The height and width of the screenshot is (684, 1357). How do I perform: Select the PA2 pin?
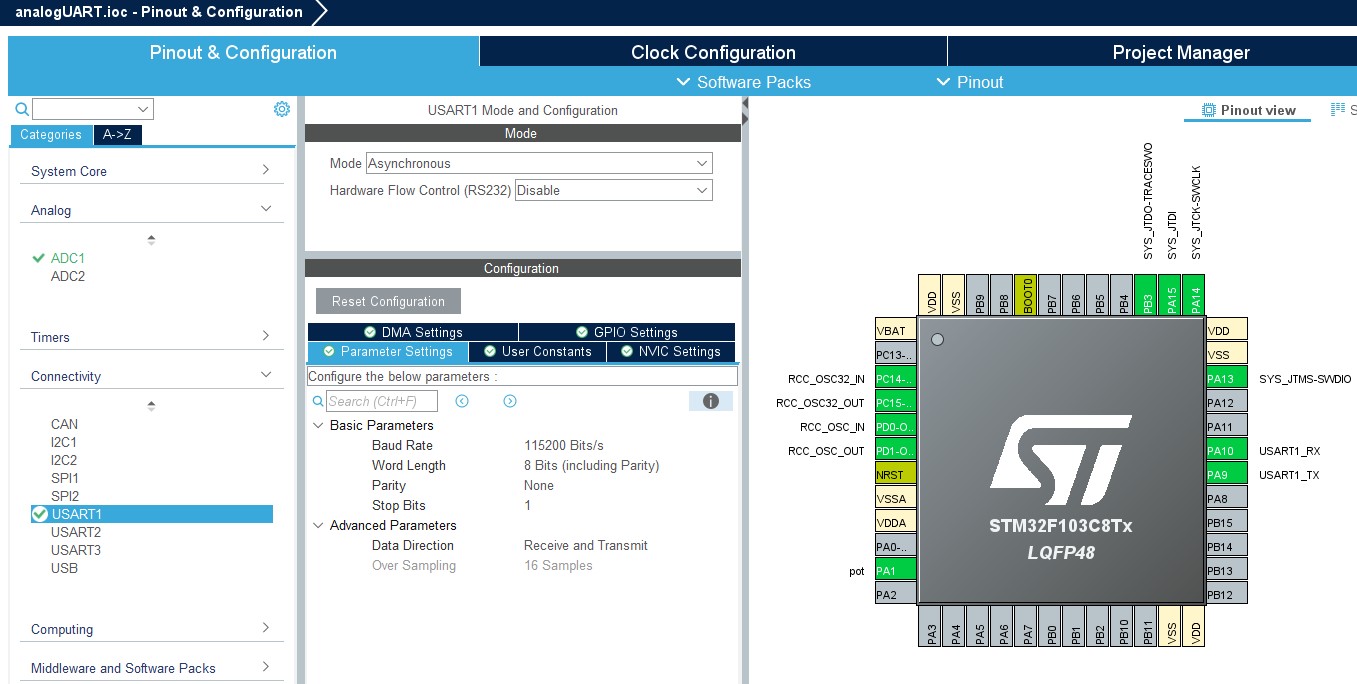[895, 594]
